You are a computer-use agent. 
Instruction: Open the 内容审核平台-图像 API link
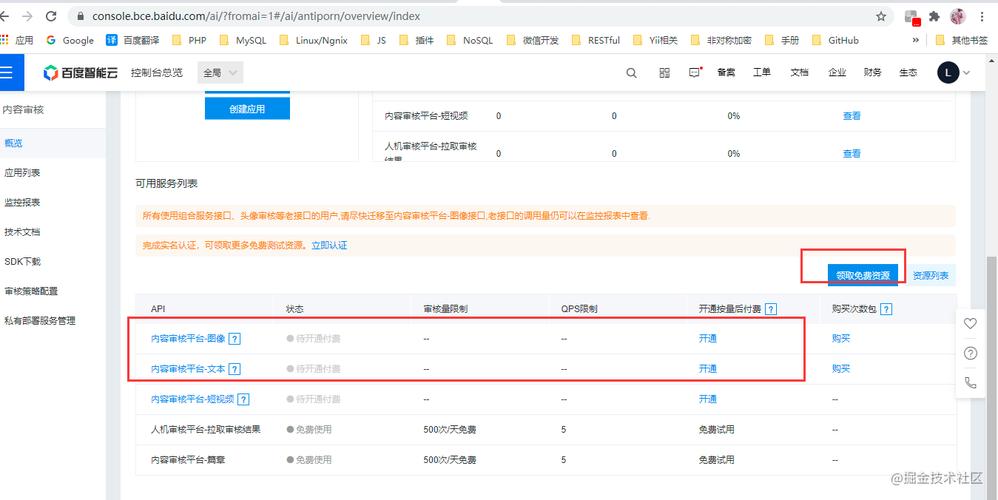coord(188,338)
